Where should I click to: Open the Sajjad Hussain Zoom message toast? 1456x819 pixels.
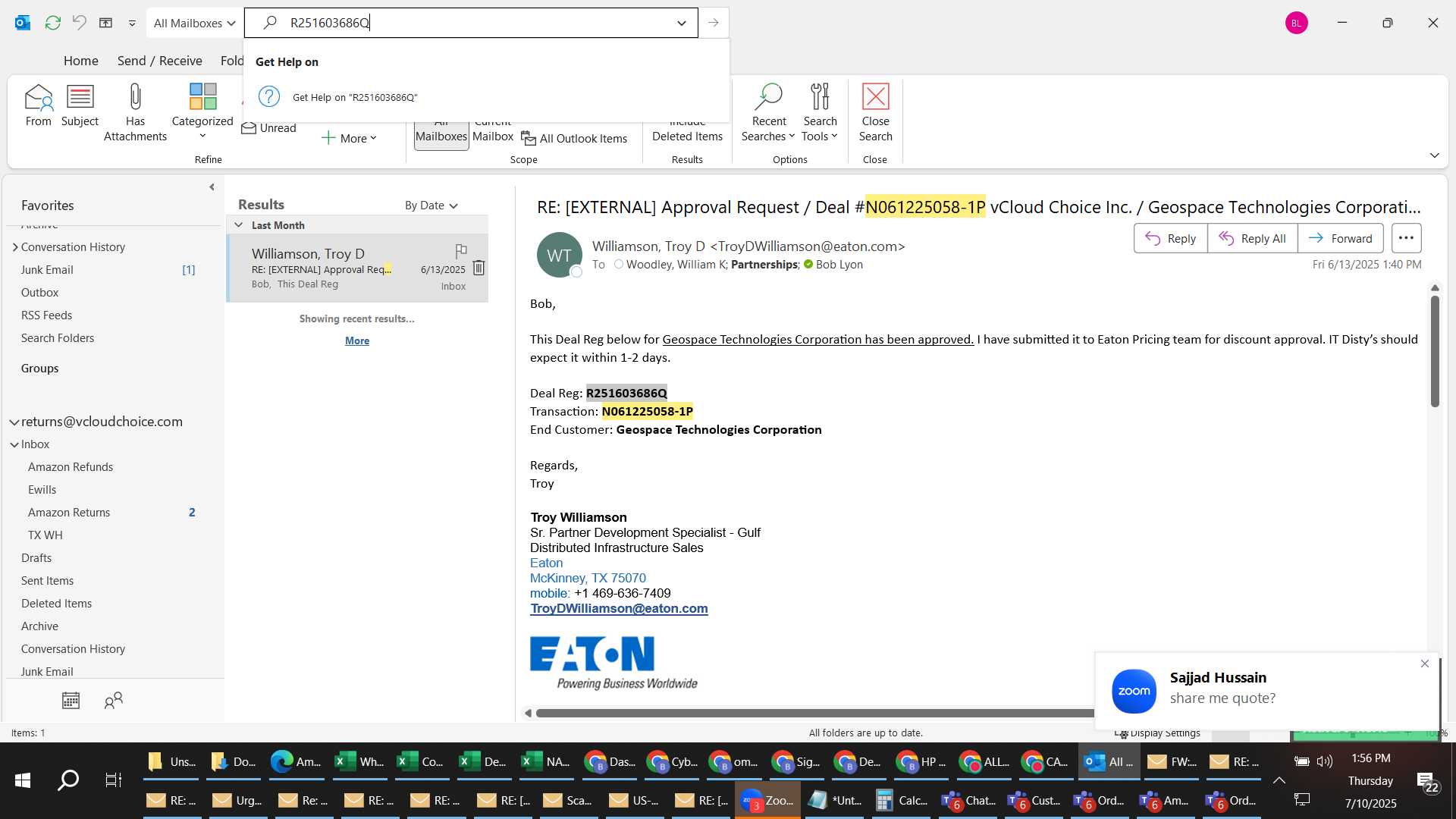1267,692
